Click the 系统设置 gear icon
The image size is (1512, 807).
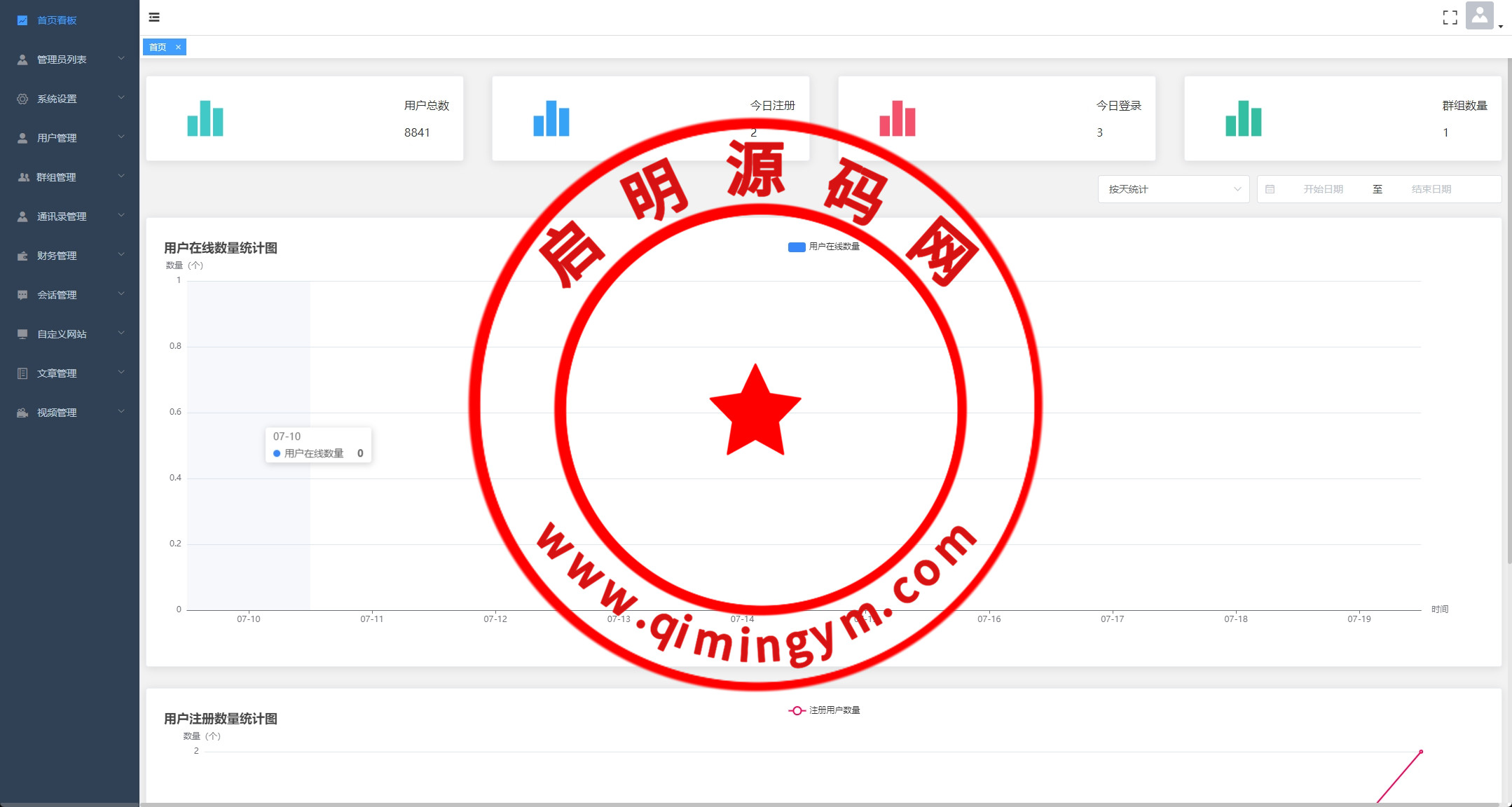click(22, 99)
